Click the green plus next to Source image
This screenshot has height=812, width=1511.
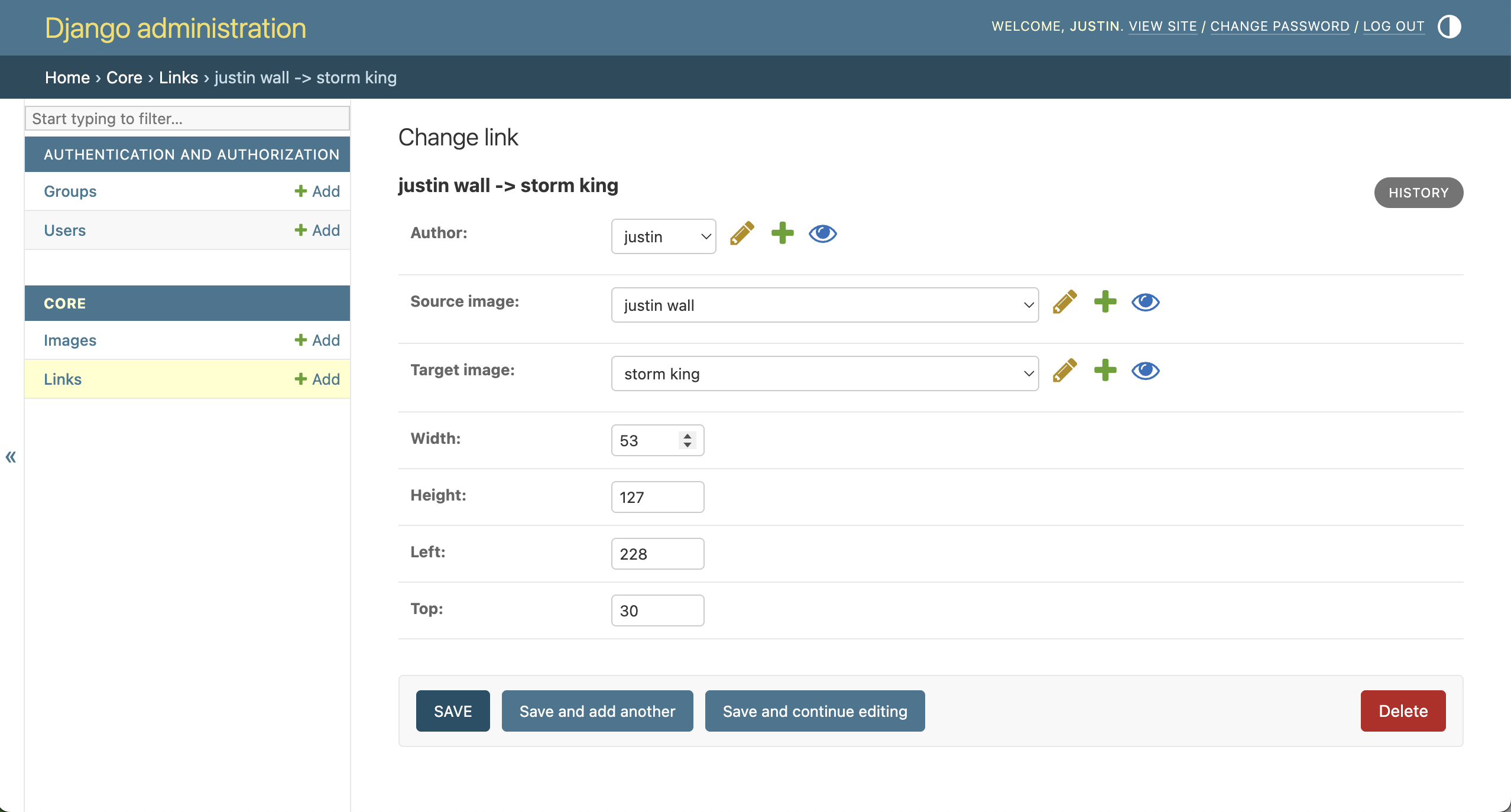click(1105, 302)
